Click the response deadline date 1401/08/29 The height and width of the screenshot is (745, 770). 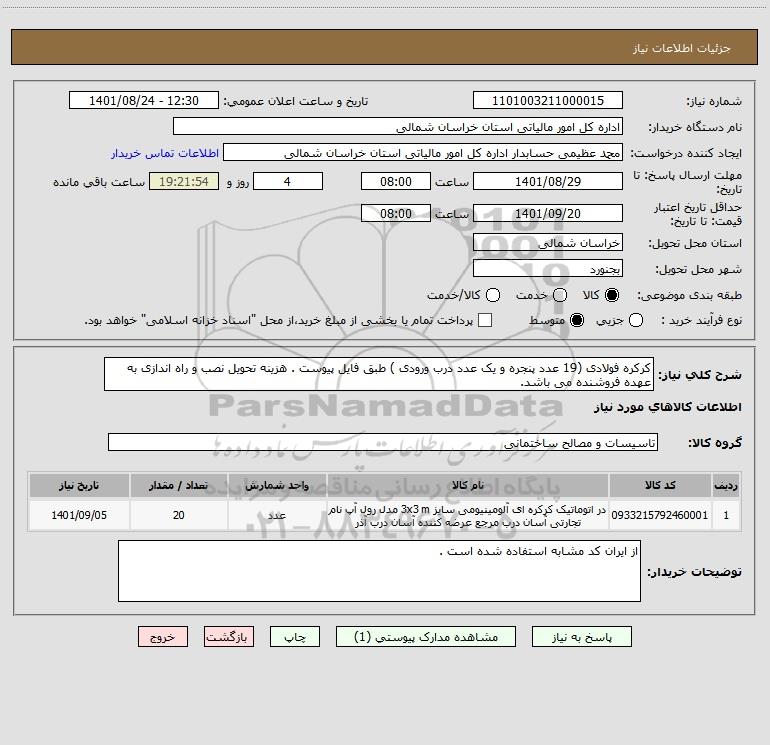(x=548, y=181)
